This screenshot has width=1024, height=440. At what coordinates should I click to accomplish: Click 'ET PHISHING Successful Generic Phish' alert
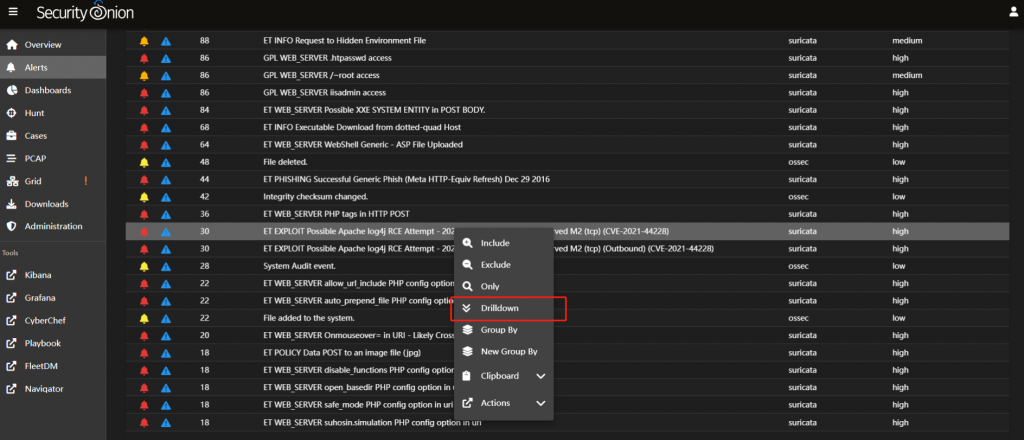[406, 179]
